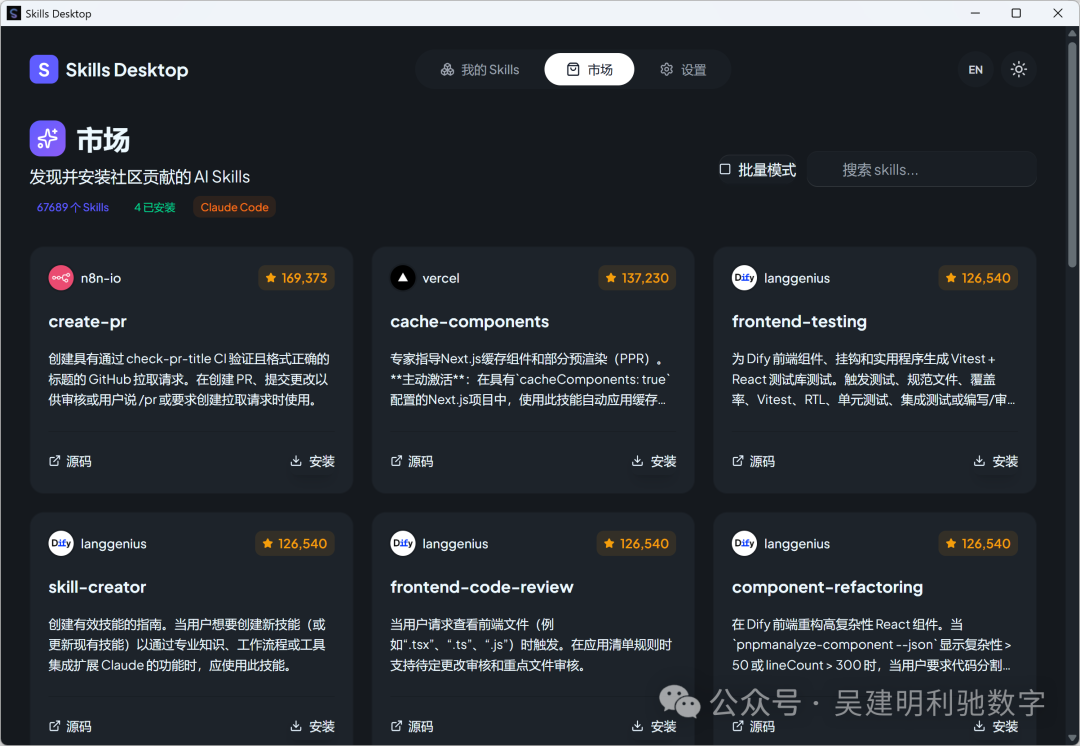Enable the 批量模式 checkbox
1080x746 pixels.
click(x=724, y=169)
